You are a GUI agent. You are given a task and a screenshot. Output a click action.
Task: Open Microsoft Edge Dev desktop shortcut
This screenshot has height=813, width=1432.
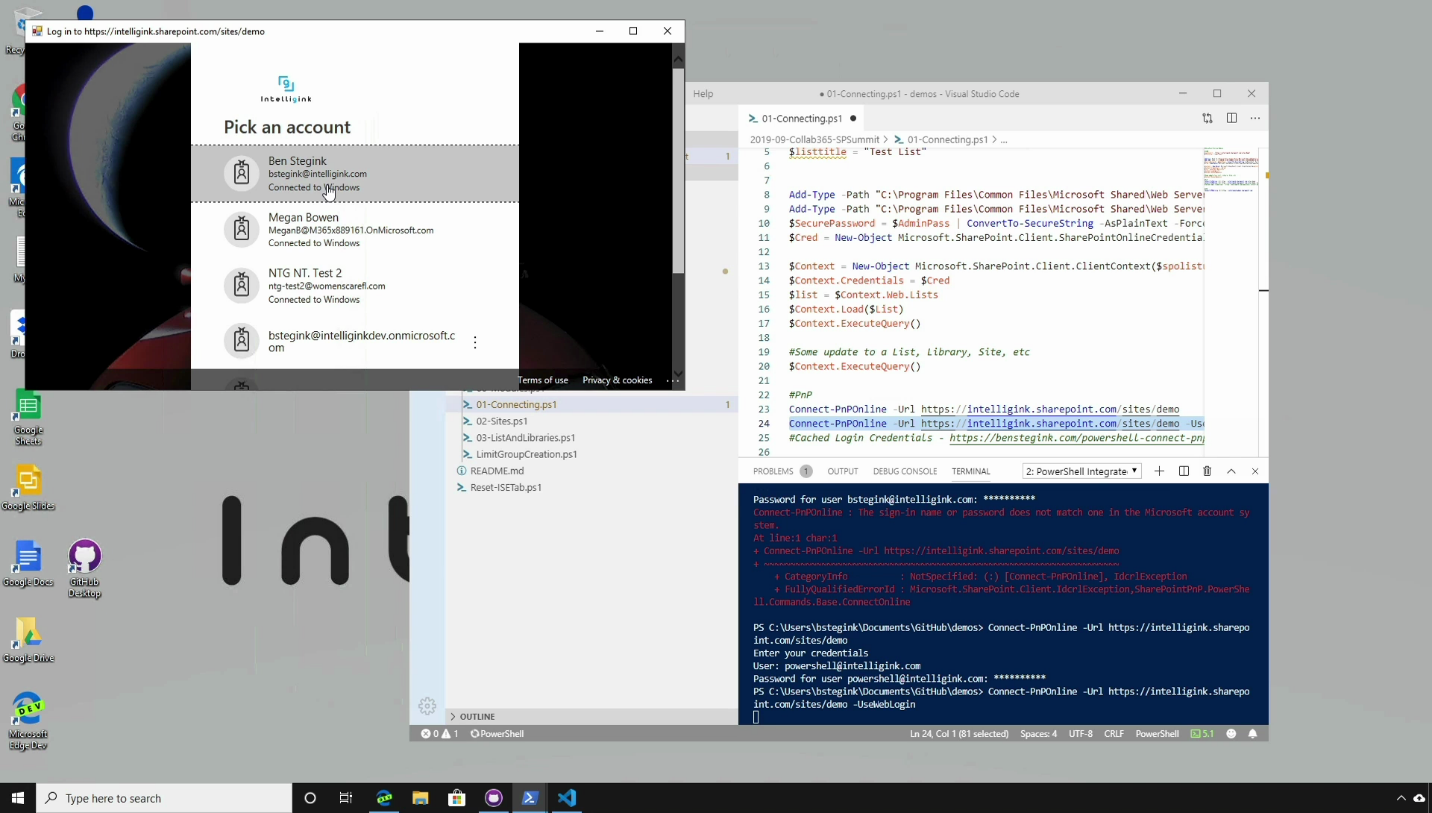coord(28,721)
